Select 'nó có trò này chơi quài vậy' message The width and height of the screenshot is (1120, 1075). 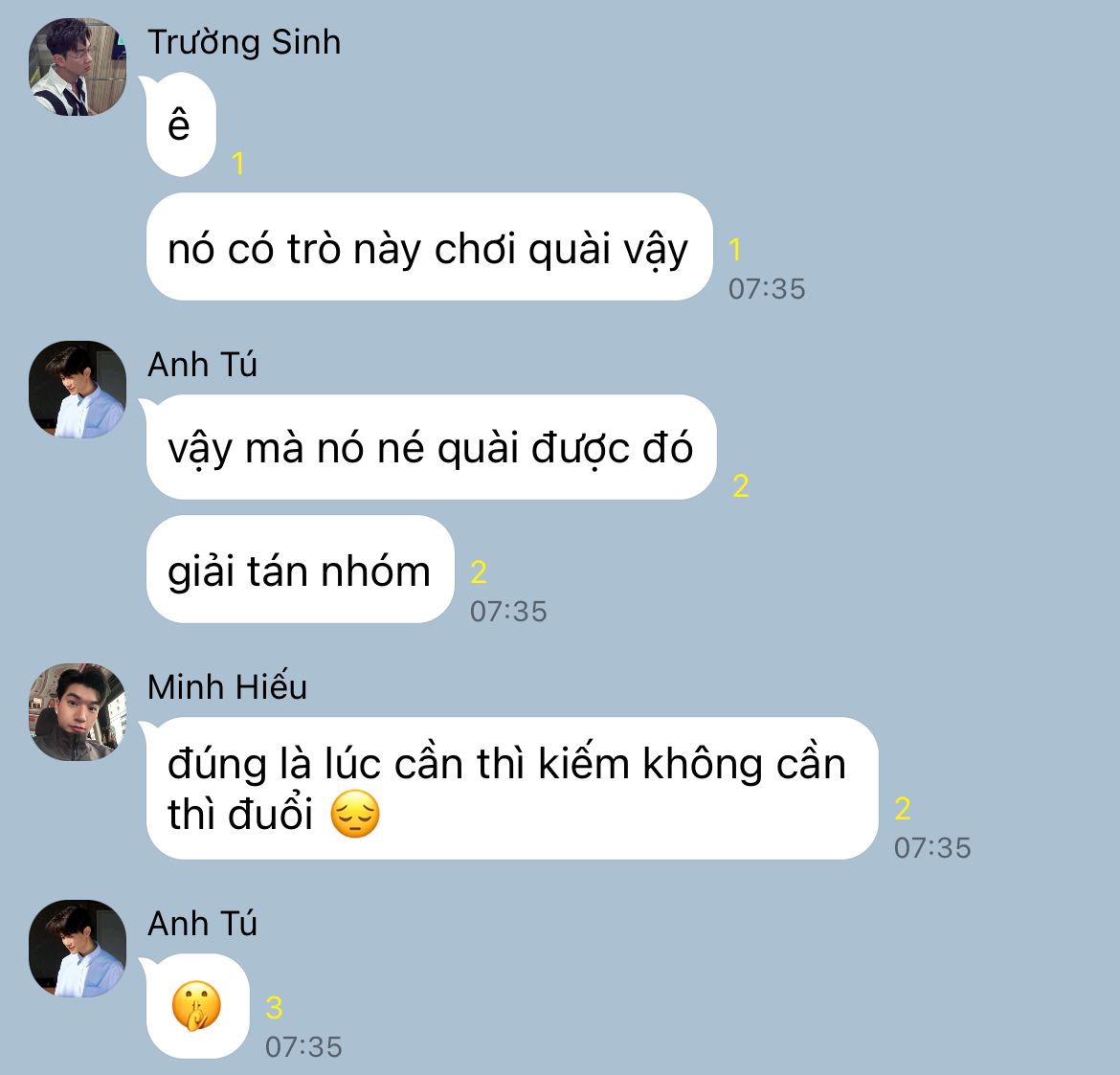(x=429, y=246)
